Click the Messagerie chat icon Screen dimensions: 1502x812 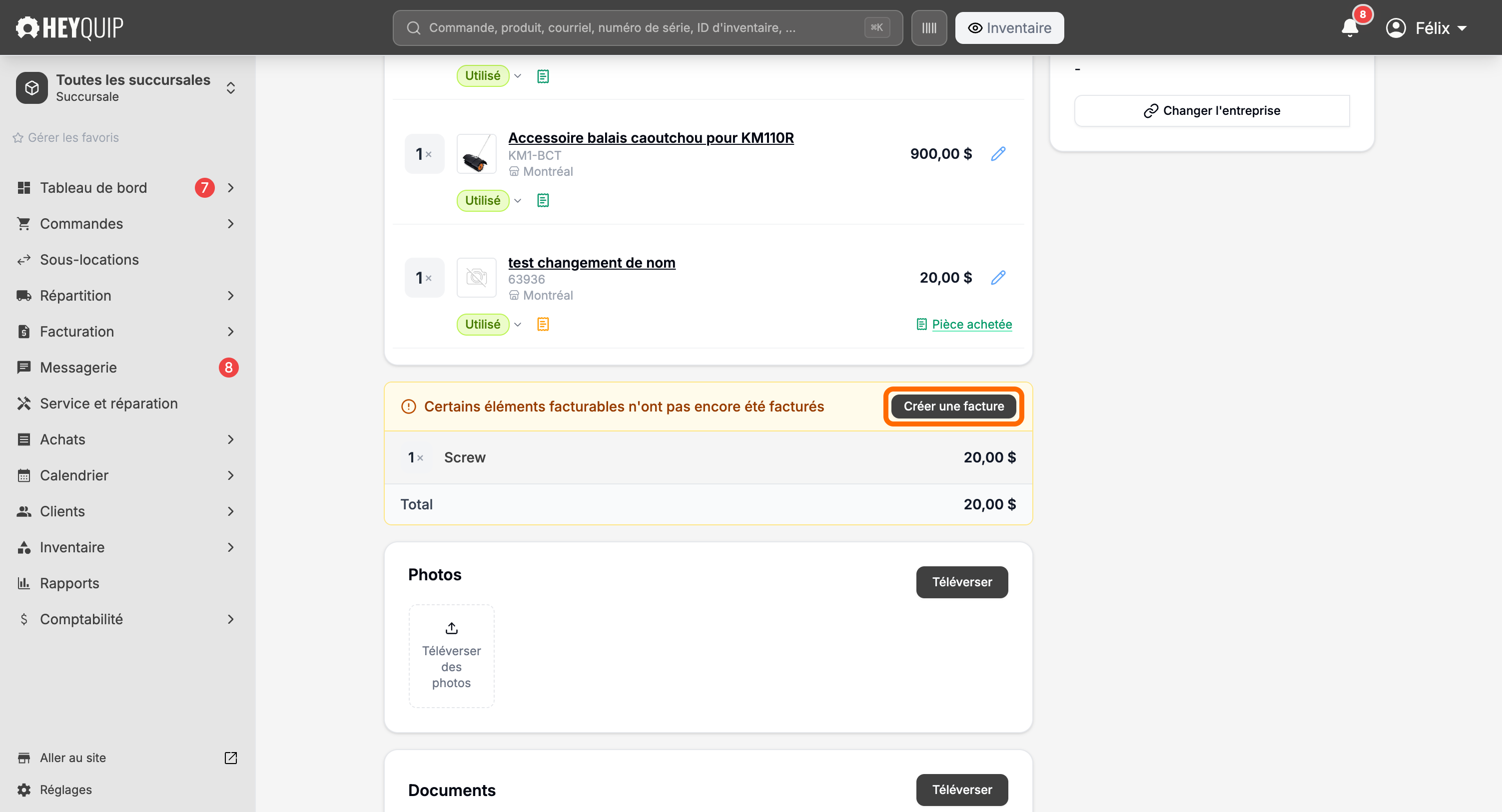[x=24, y=368]
